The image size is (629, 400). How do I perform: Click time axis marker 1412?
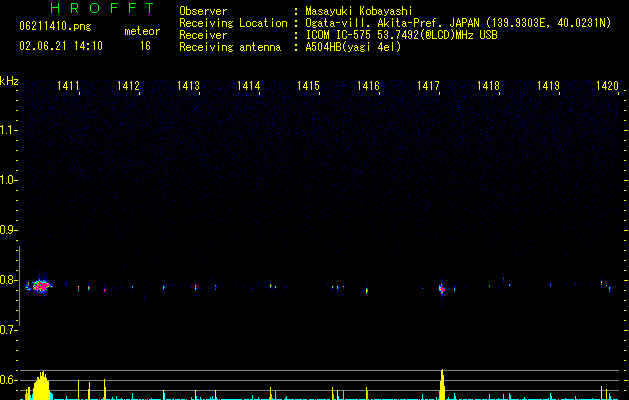click(128, 86)
